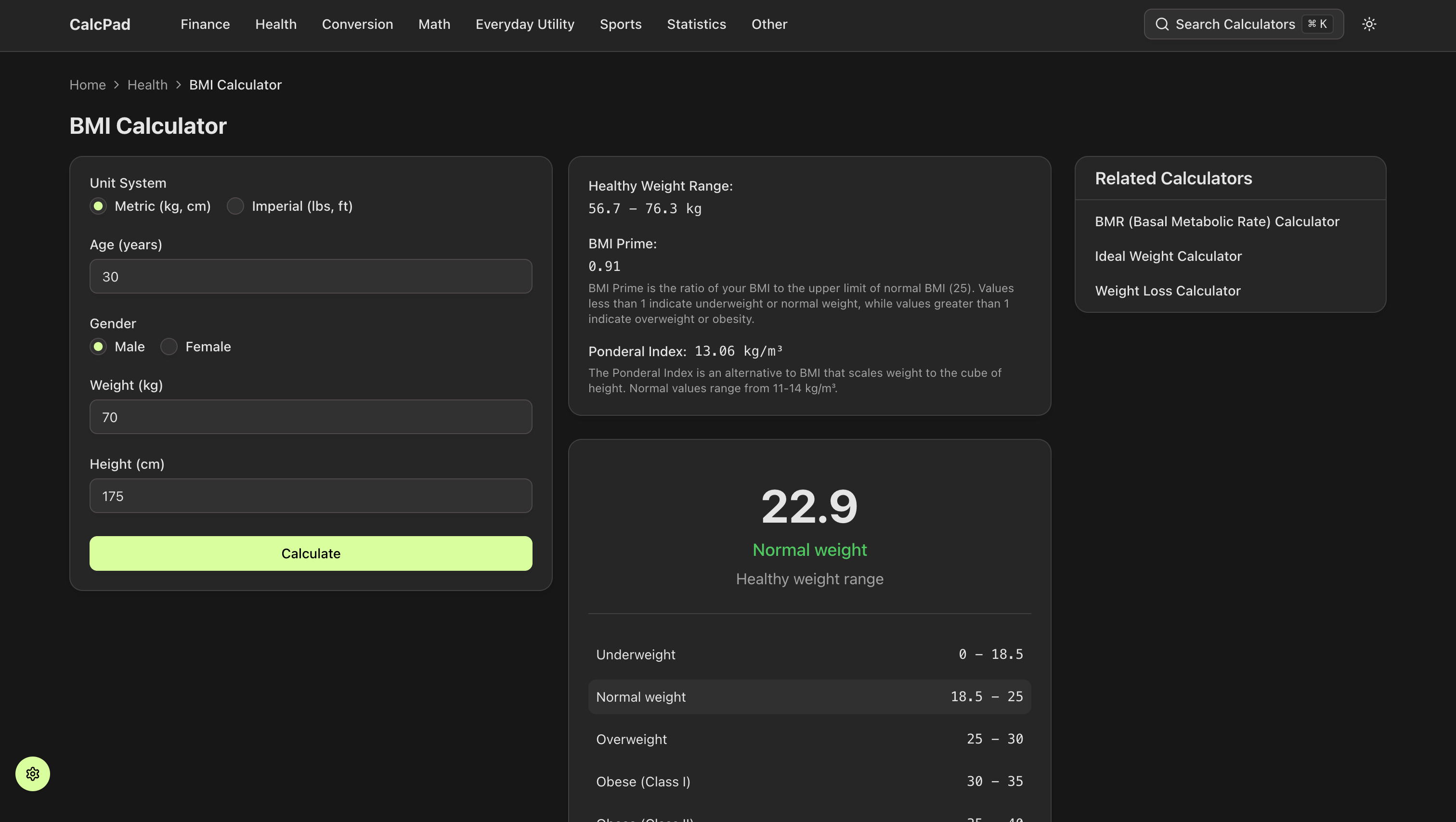The width and height of the screenshot is (1456, 822).
Task: Click the Obese (Class I) row
Action: pyautogui.click(x=809, y=781)
